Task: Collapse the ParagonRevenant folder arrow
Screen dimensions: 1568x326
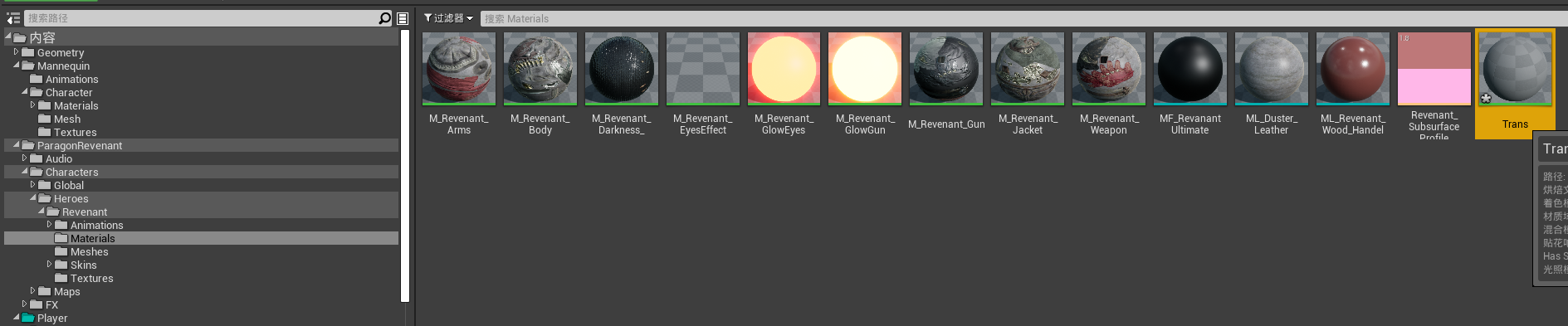Action: coord(17,145)
